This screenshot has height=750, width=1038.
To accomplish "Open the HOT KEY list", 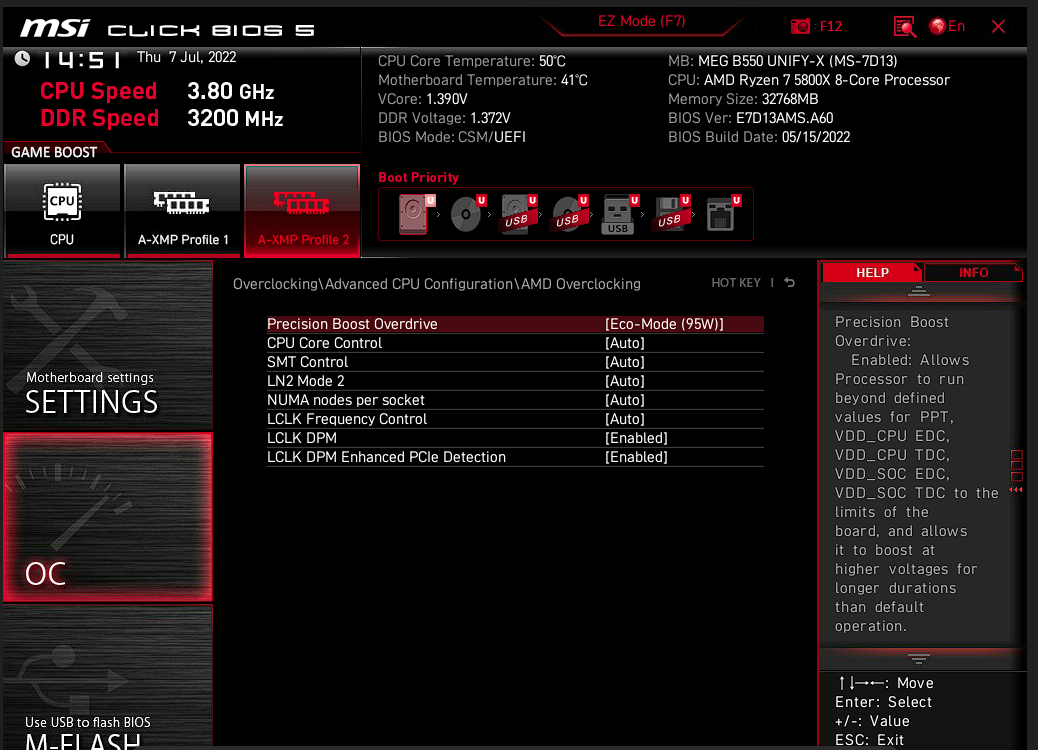I will coord(735,283).
